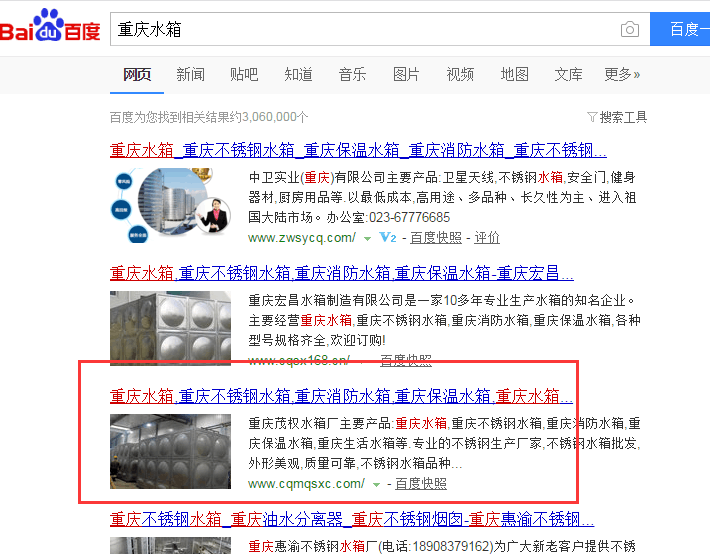Screen dimensions: 710x554
Task: Click the V2 credibility badge icon
Action: pos(388,237)
